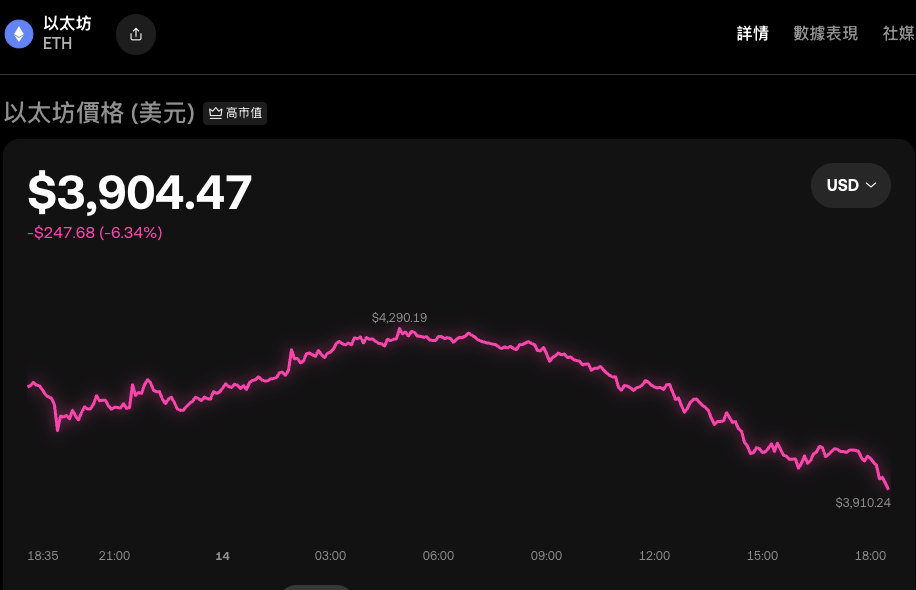Screen dimensions: 916x590
Task: Click the share arrow in the circular button
Action: (135, 33)
